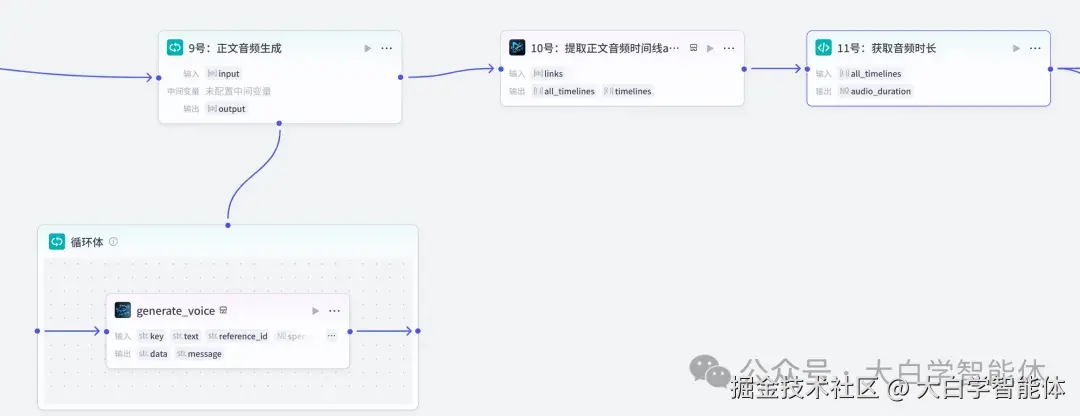The width and height of the screenshot is (1080, 416).
Task: Select the timelines output tag on node 10号
Action: [627, 91]
